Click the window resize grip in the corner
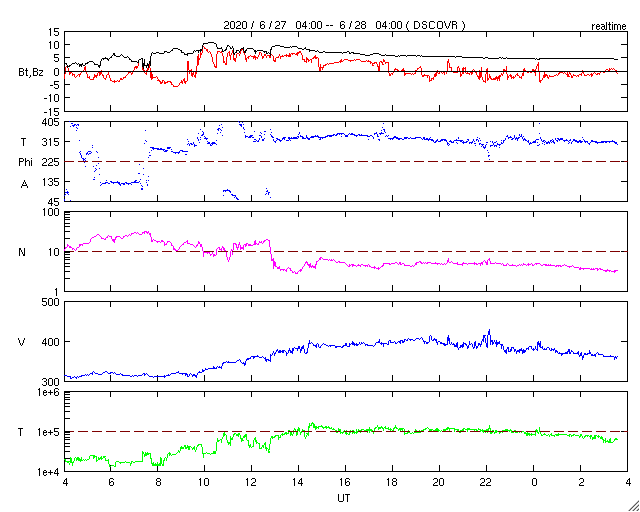The height and width of the screenshot is (512, 640). coord(633,506)
